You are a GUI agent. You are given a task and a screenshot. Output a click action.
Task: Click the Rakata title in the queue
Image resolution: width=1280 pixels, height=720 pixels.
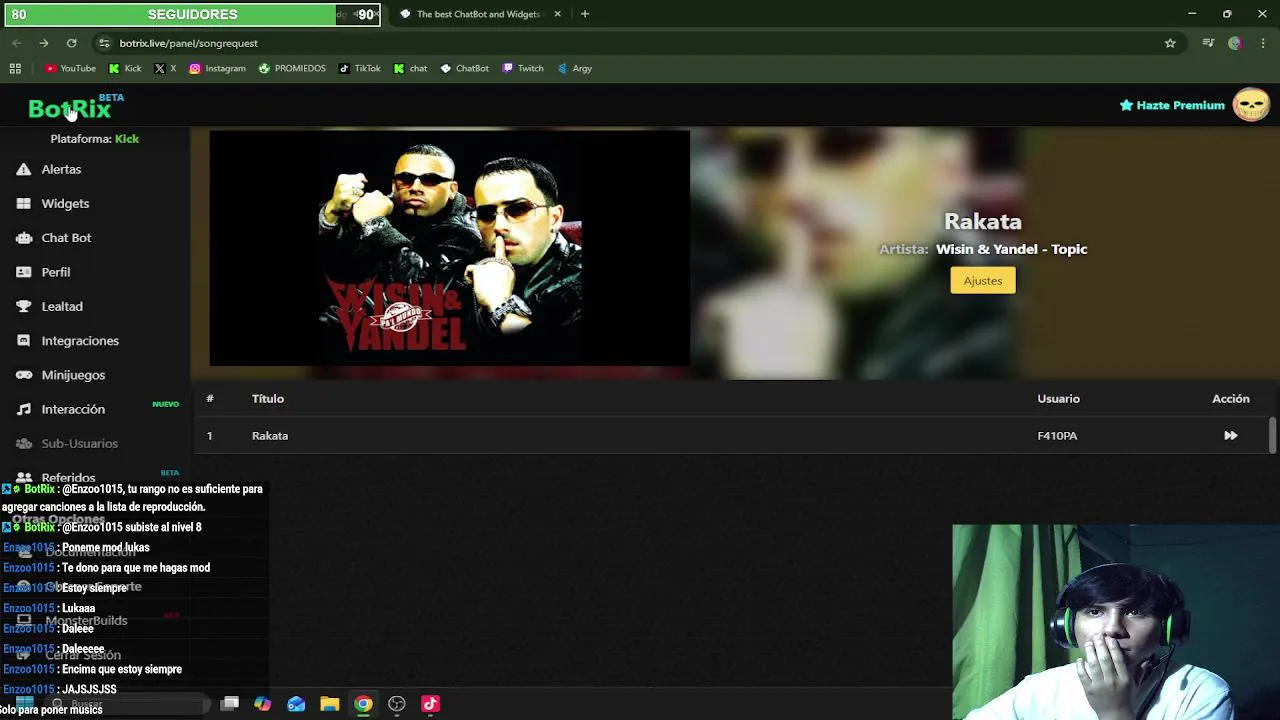click(x=270, y=436)
